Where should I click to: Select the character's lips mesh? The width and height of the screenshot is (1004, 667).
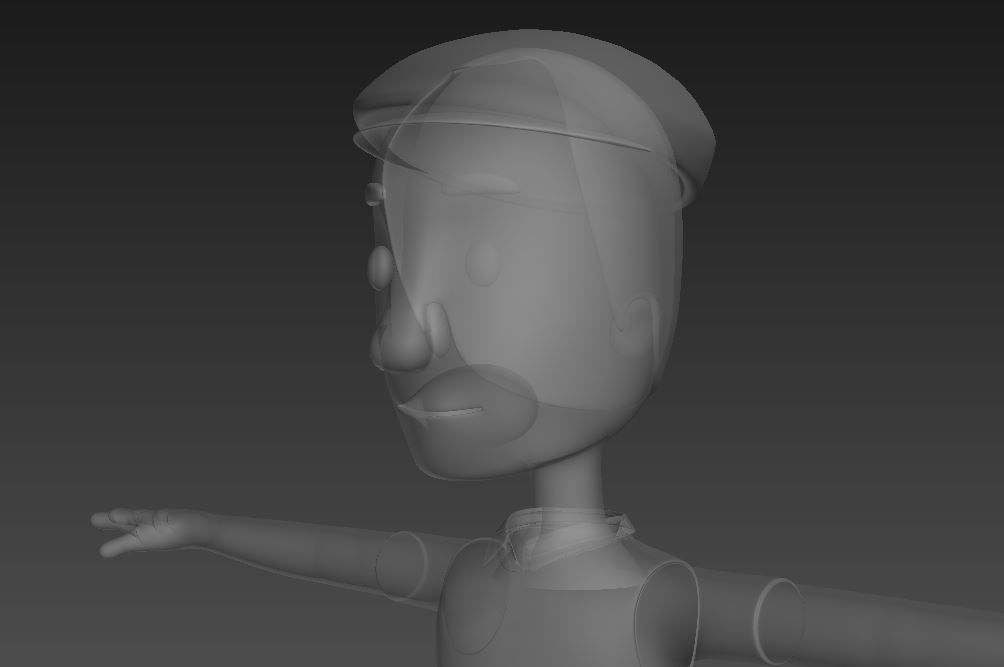click(441, 410)
